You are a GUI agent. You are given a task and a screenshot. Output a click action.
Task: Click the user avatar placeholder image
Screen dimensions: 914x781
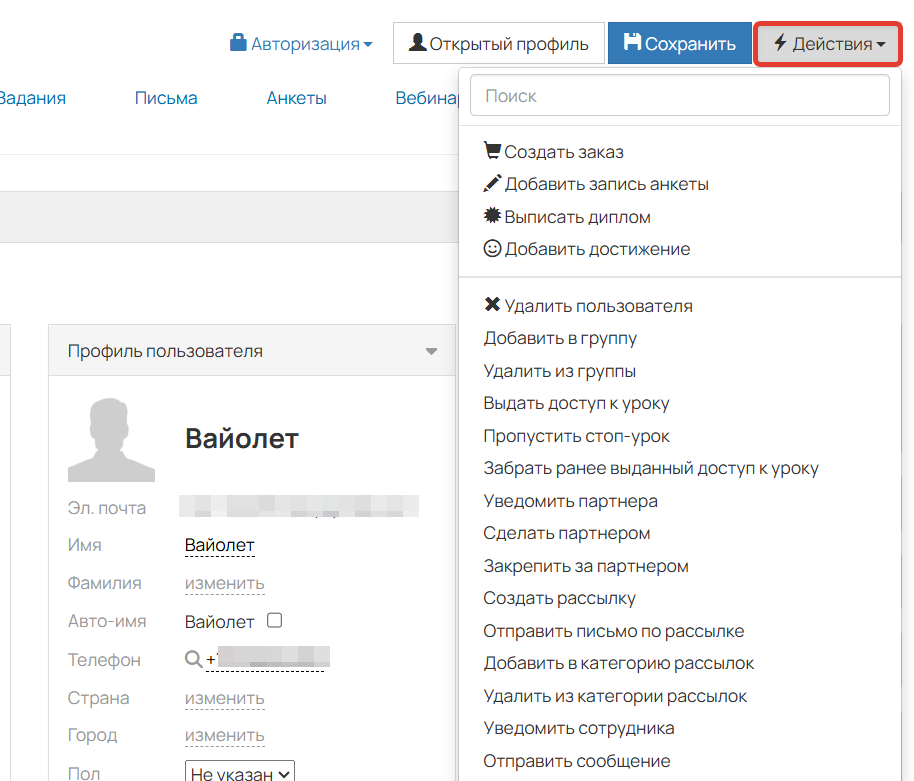pos(111,440)
